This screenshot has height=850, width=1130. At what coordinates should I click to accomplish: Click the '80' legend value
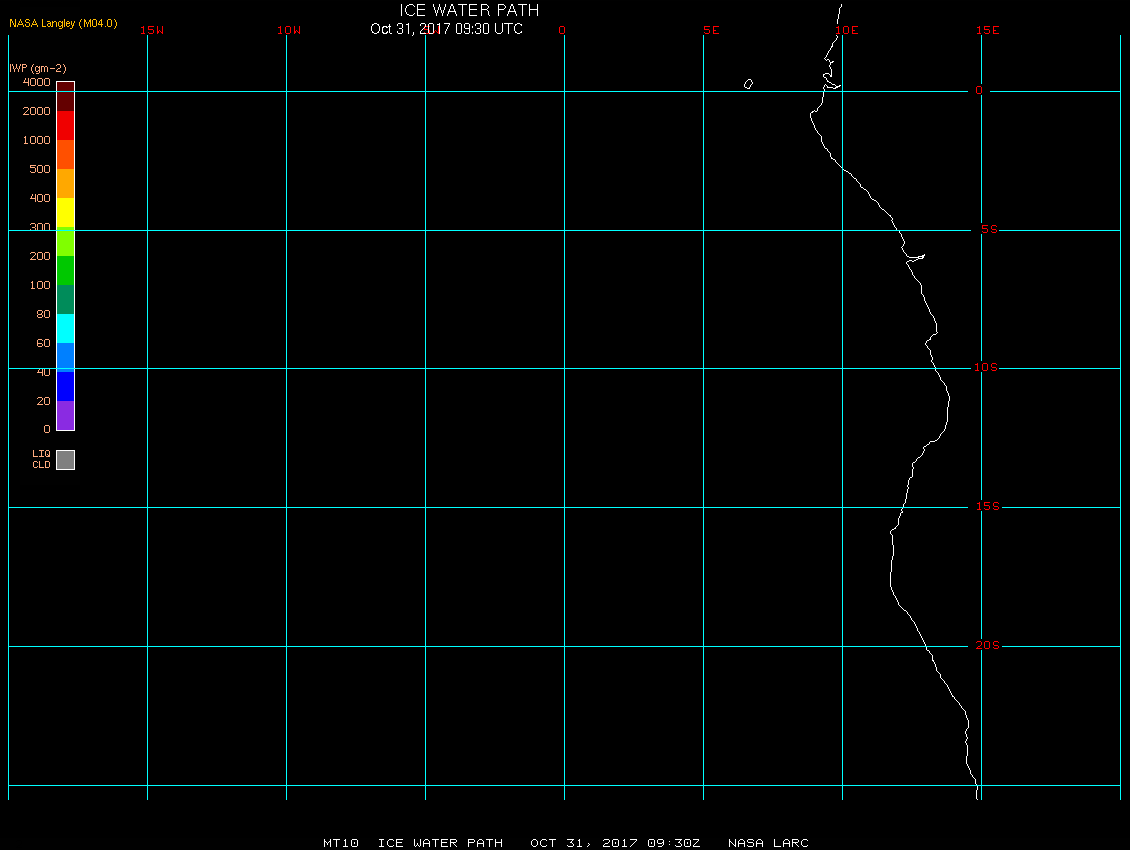coord(44,314)
